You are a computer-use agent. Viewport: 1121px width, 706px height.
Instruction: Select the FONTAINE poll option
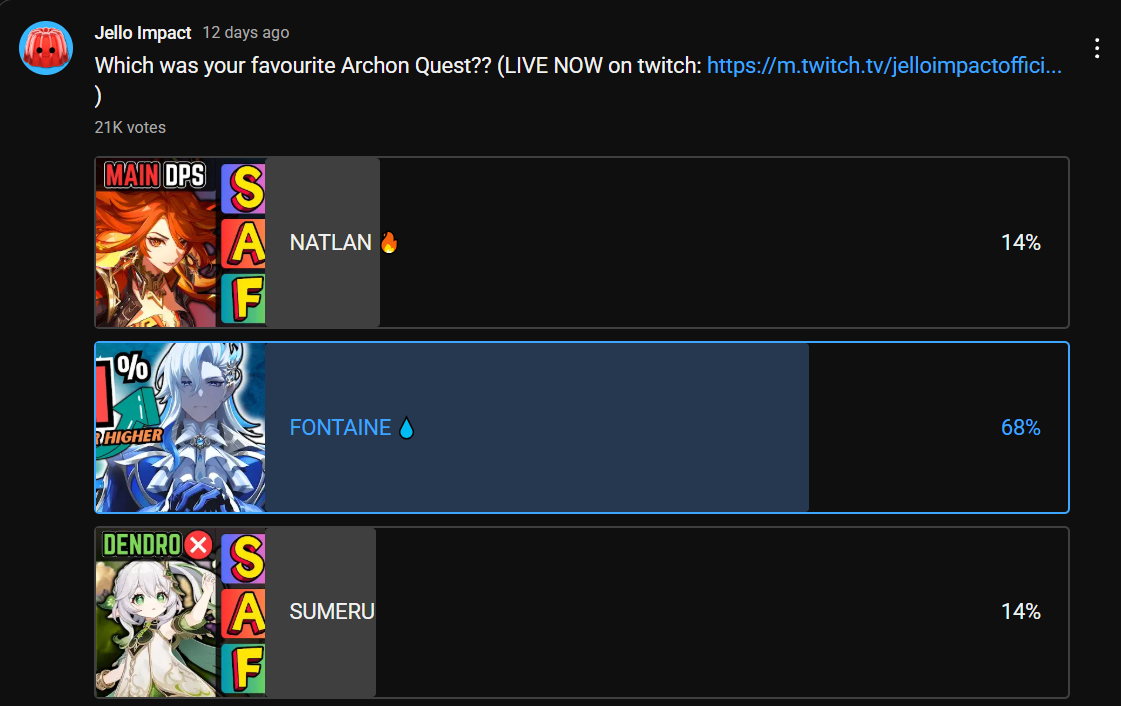click(582, 427)
